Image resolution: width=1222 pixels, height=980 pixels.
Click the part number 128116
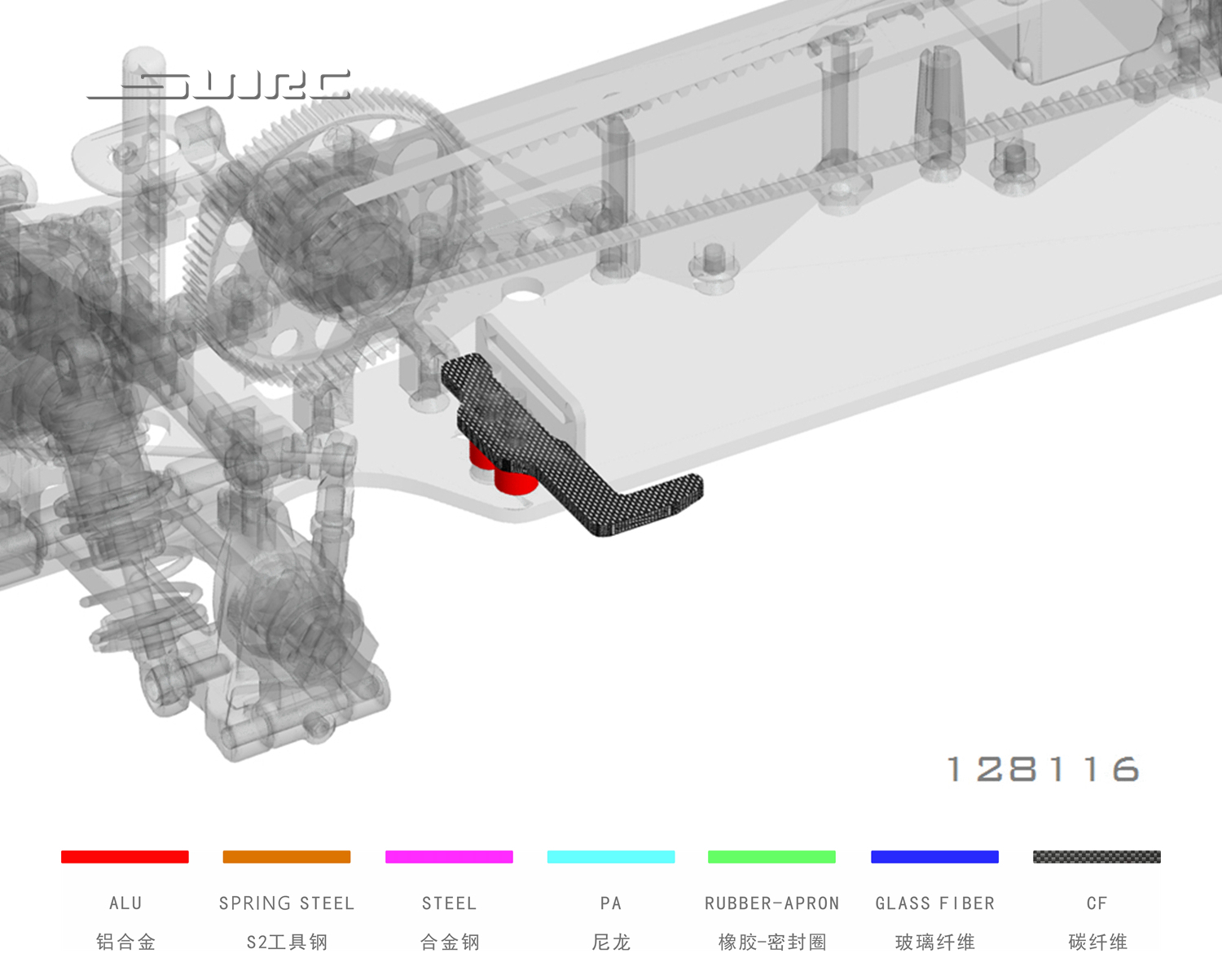1043,769
